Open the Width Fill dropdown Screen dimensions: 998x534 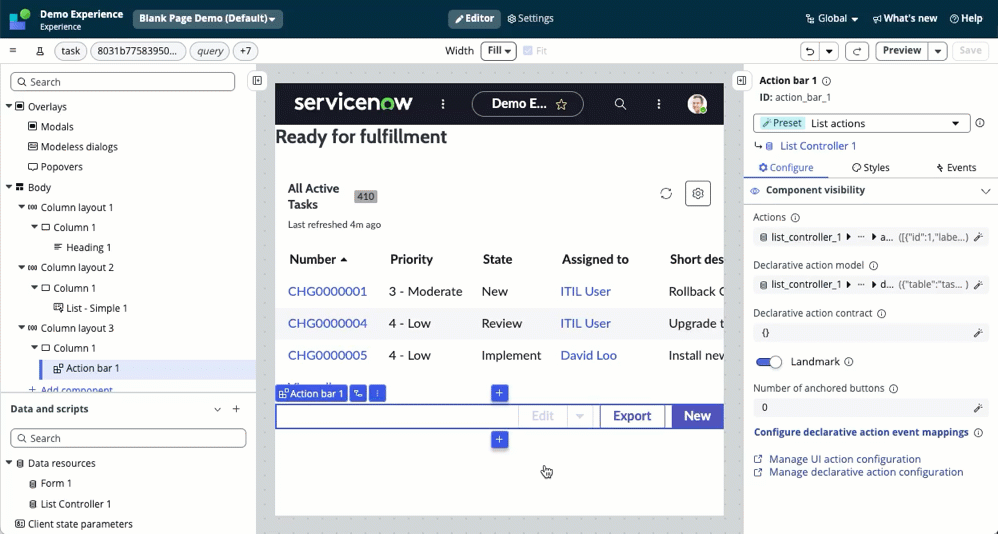(x=498, y=51)
